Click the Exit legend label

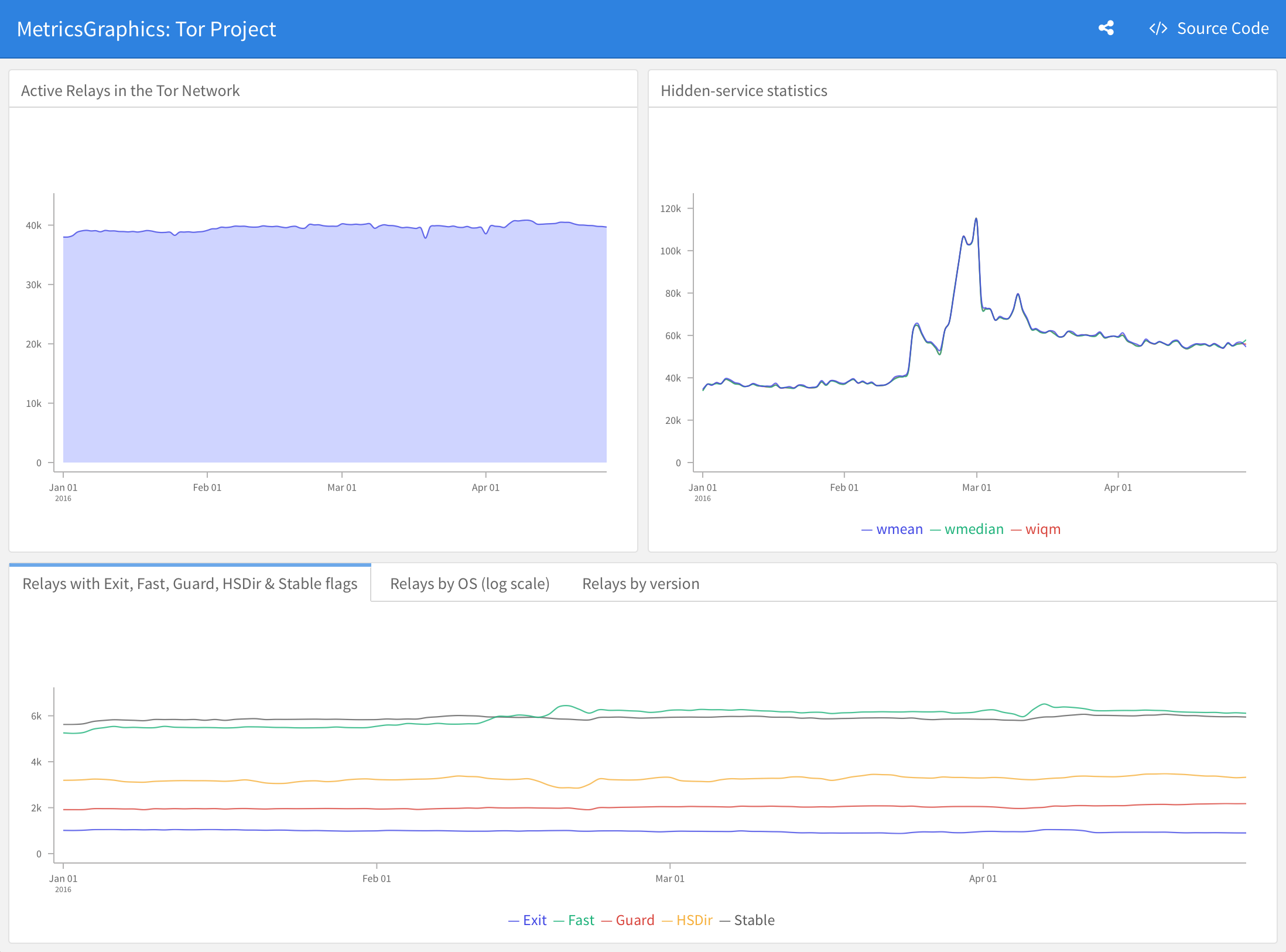pyautogui.click(x=534, y=920)
